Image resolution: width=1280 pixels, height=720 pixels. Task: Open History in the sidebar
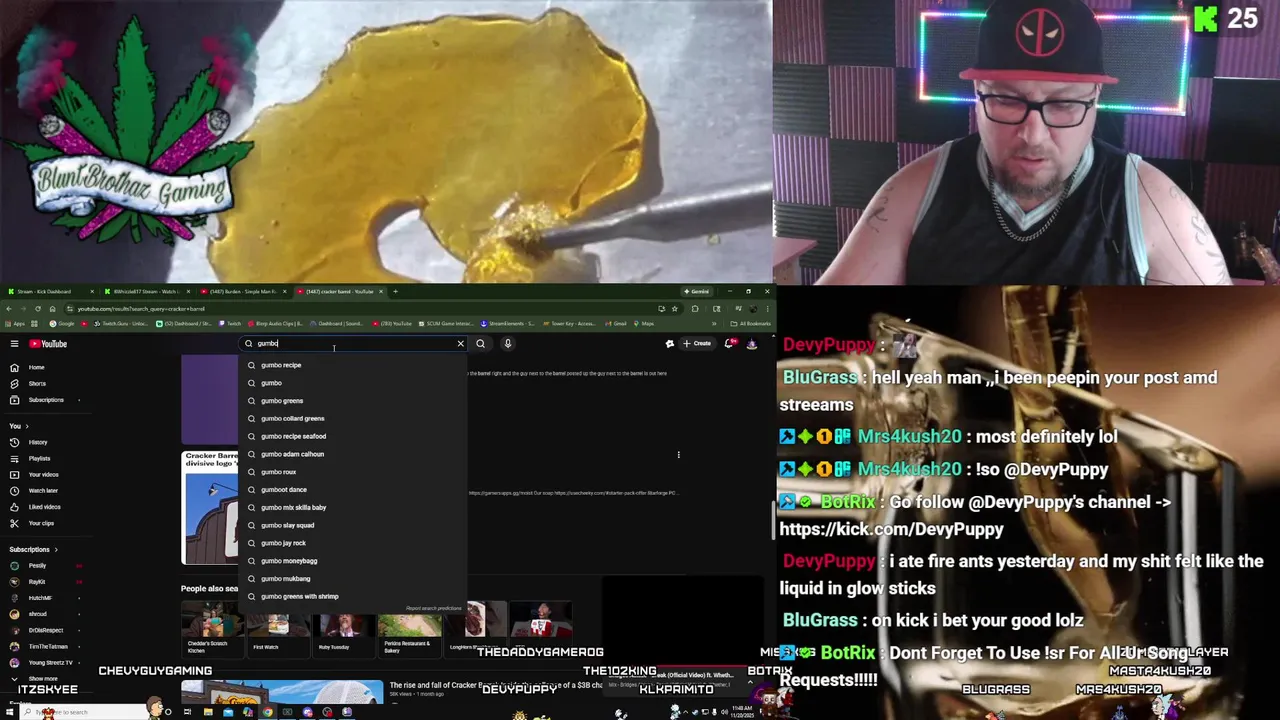click(46, 442)
